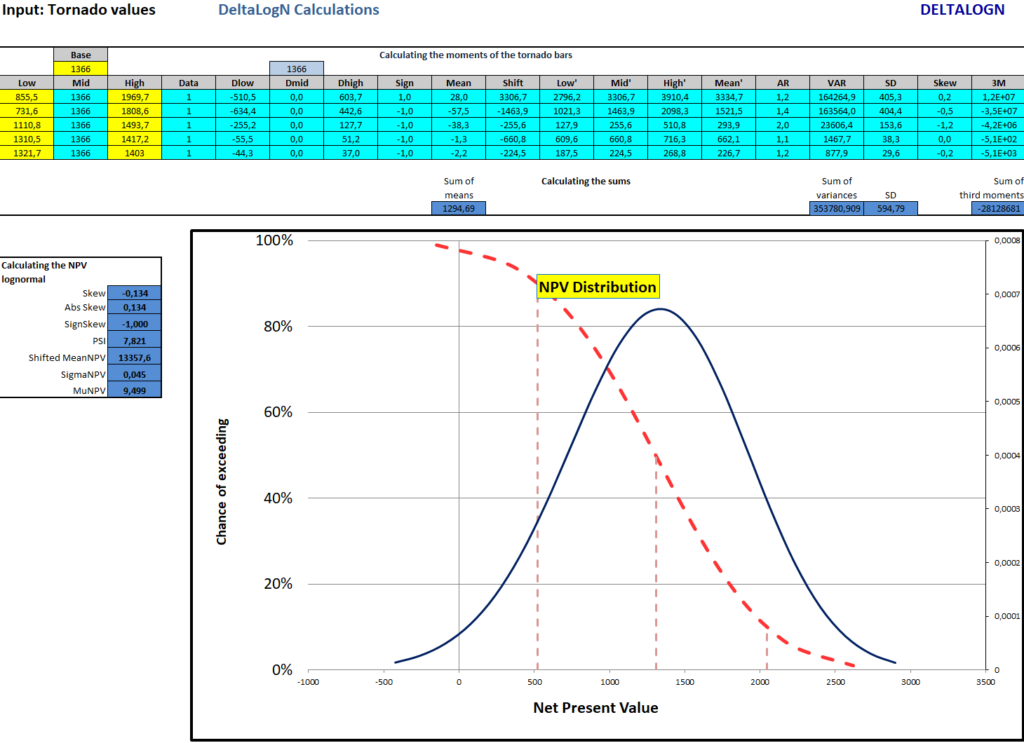This screenshot has width=1024, height=743.
Task: Click the SD cell showing 594,79
Action: pyautogui.click(x=891, y=207)
